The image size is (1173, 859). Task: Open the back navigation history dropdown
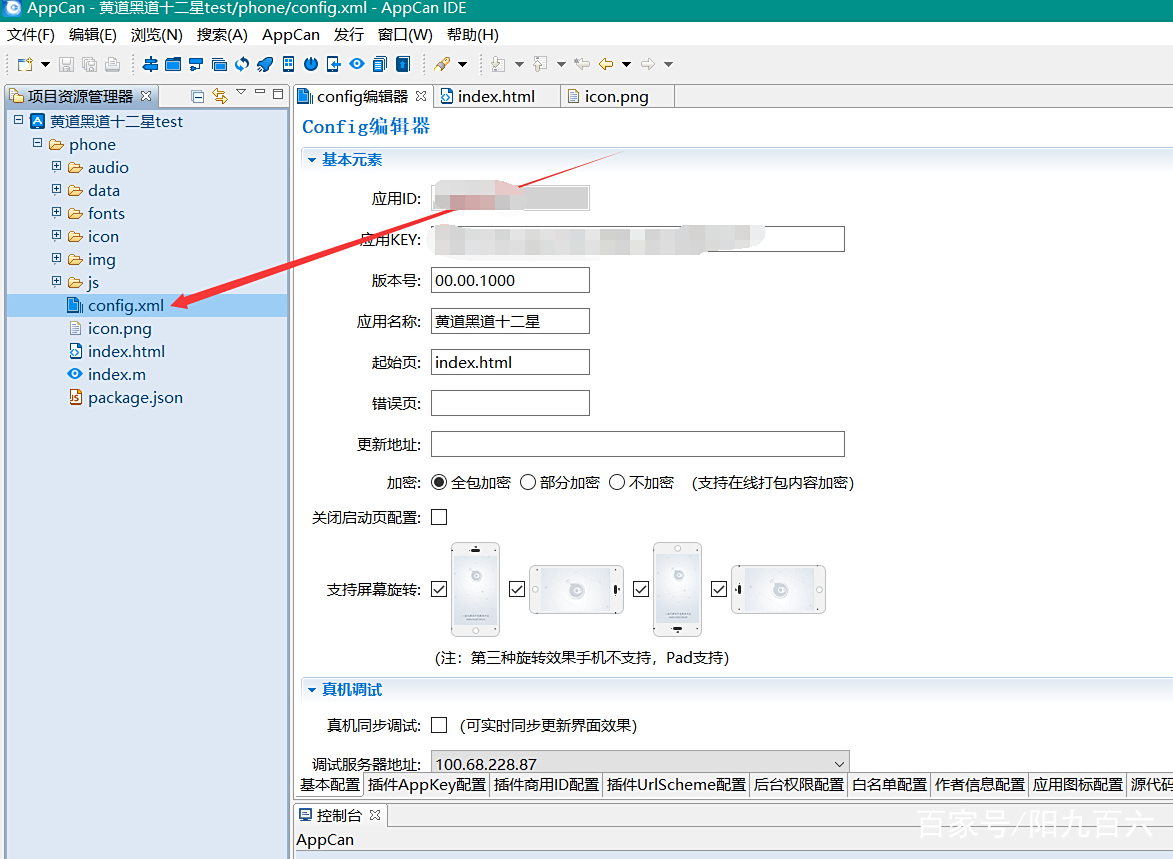(626, 64)
